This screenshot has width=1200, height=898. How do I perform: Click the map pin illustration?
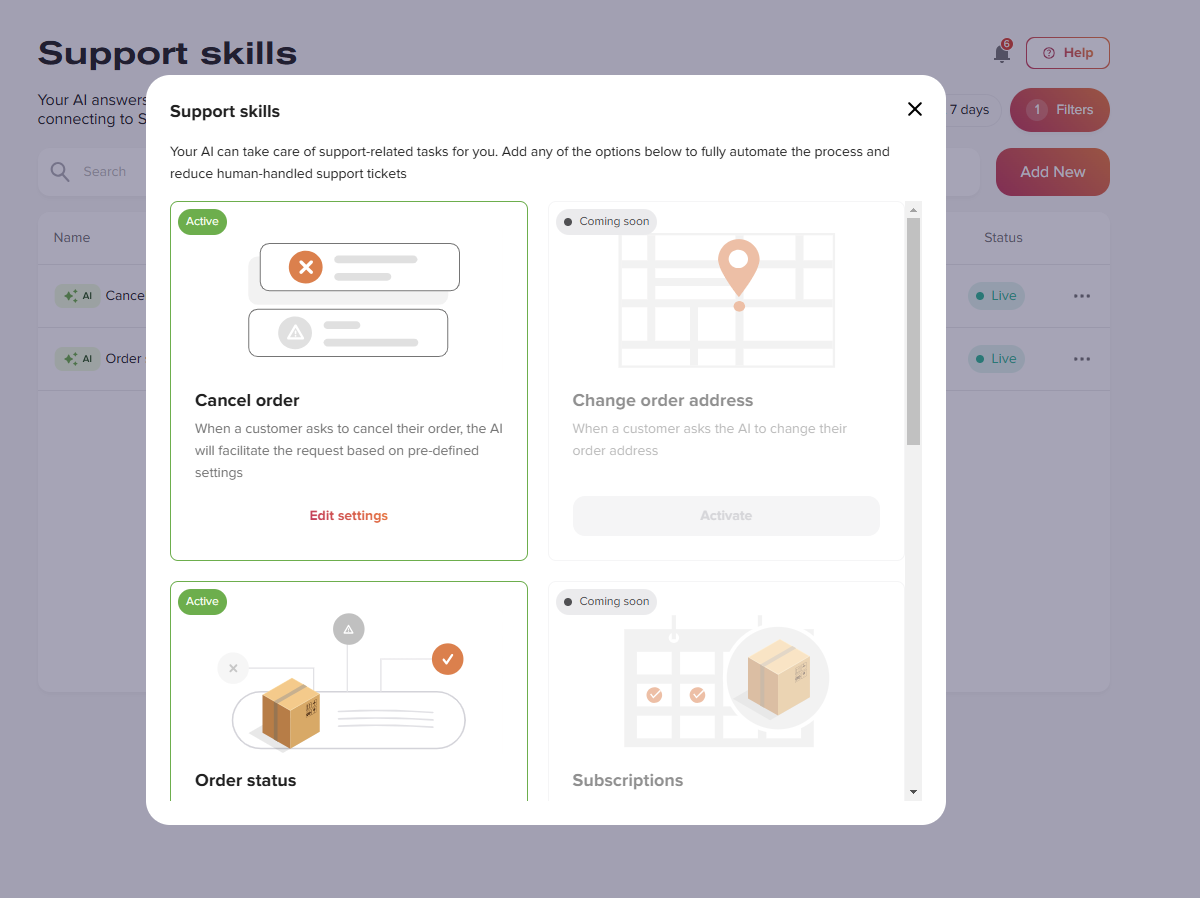738,273
